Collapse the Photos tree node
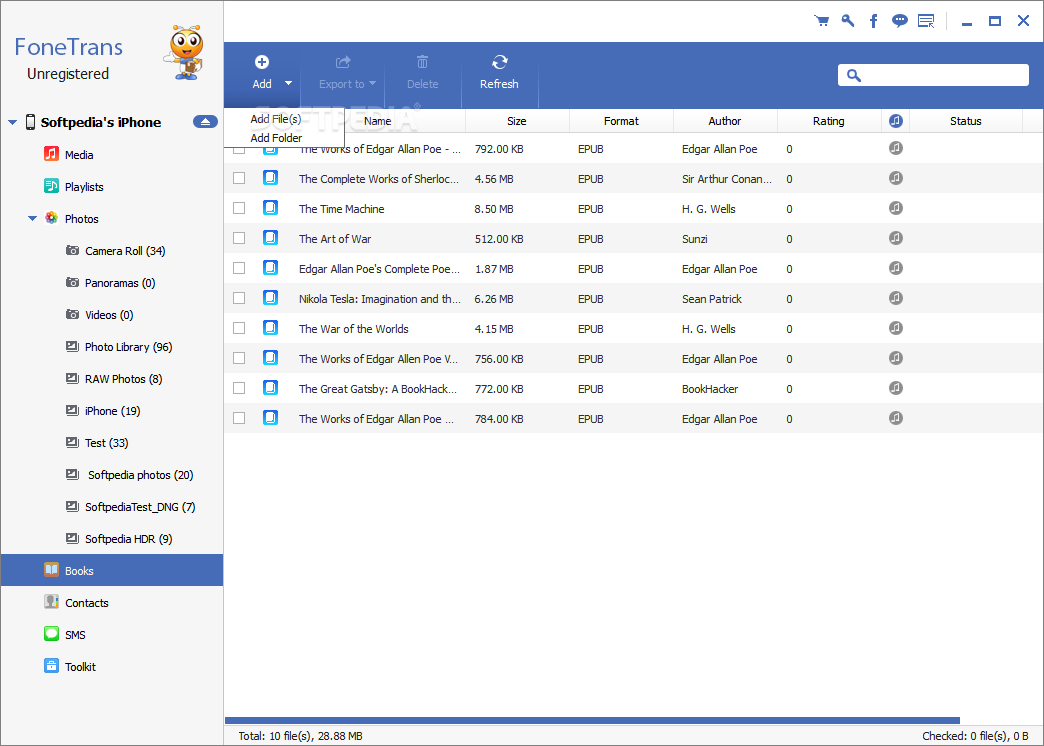 (32, 218)
